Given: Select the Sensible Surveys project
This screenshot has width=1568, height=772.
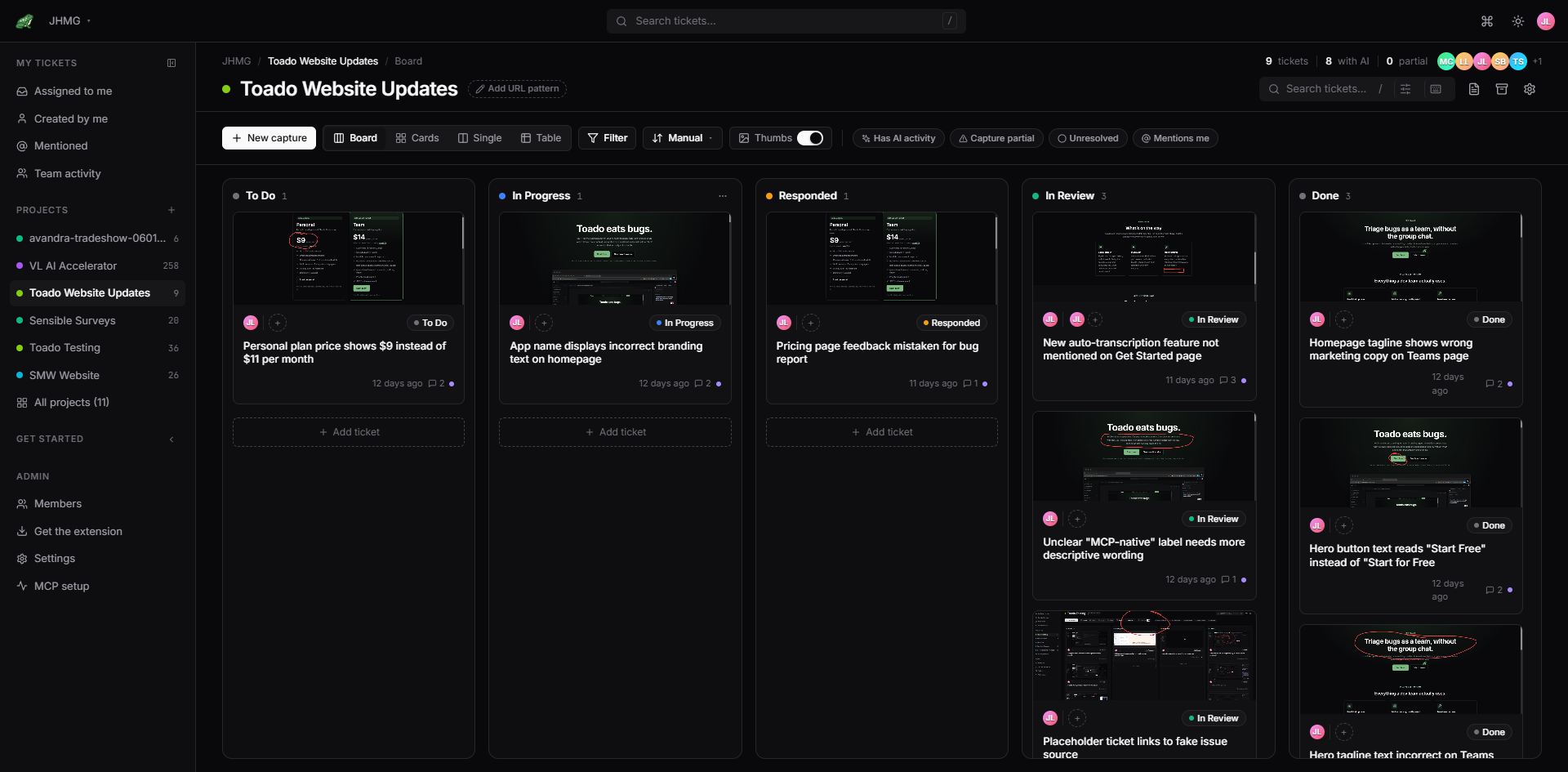Looking at the screenshot, I should pos(97,321).
